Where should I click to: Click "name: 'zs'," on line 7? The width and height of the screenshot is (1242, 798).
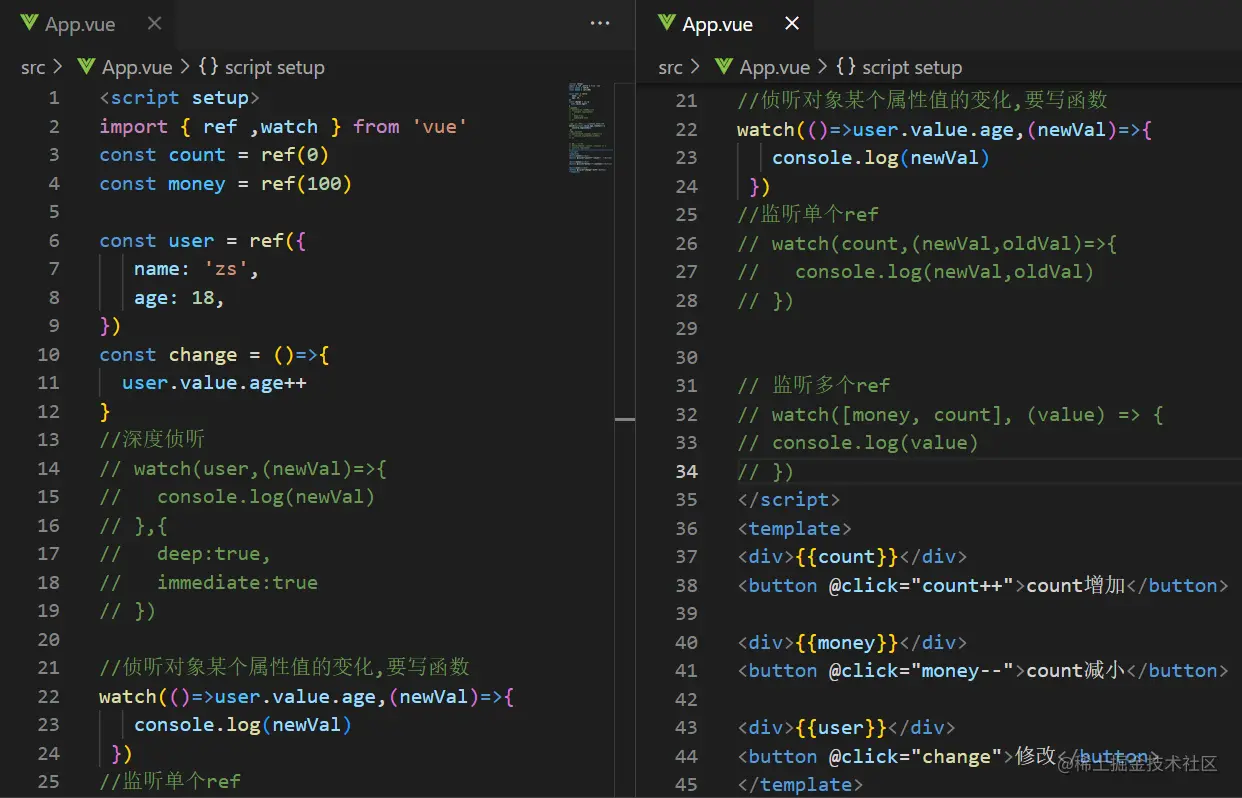[x=197, y=269]
